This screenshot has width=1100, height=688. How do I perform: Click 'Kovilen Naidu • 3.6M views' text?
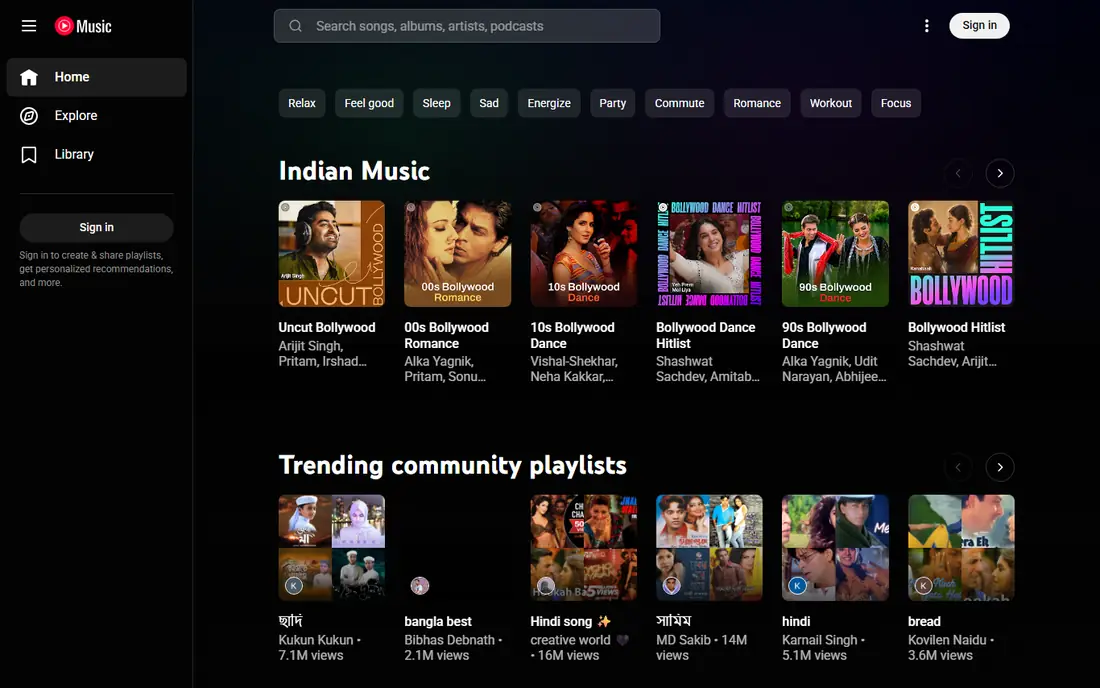click(x=951, y=647)
